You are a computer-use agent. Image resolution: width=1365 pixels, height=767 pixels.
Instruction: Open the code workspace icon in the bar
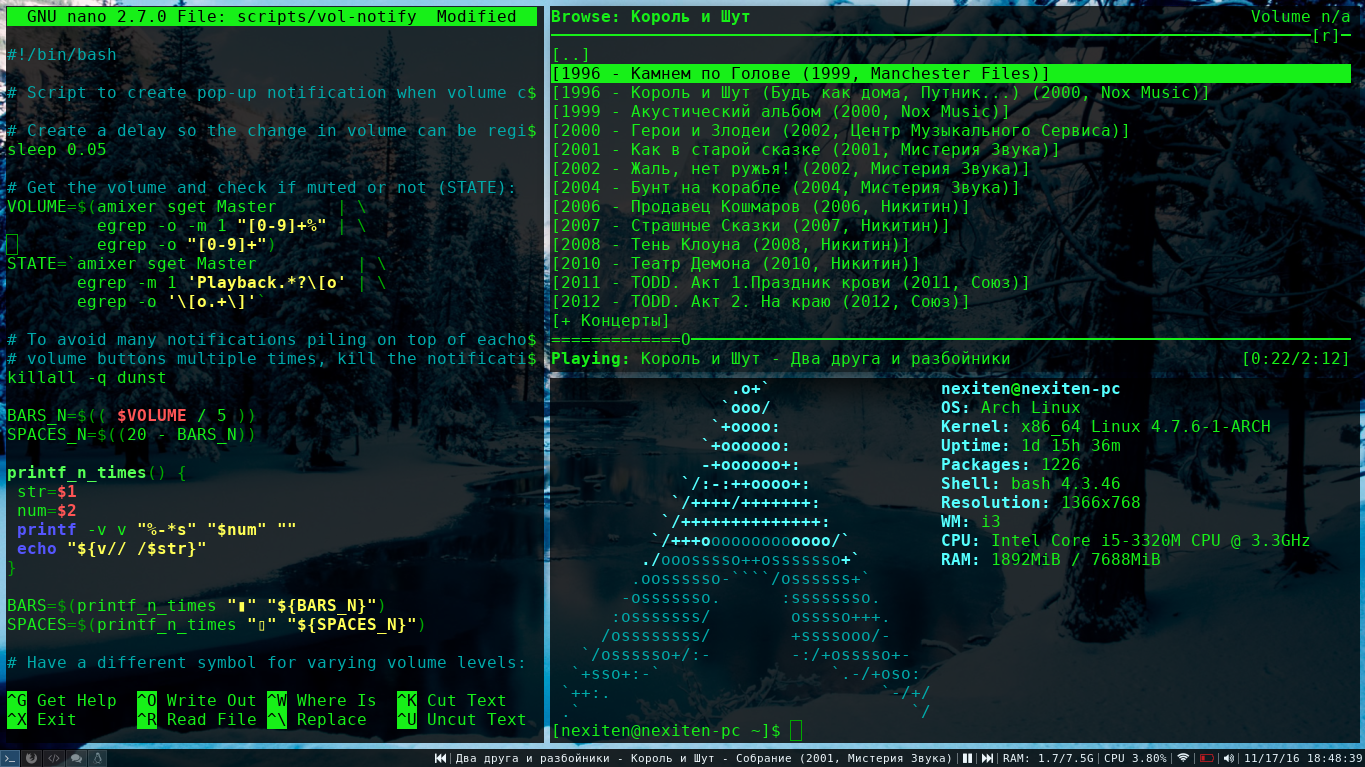[x=54, y=758]
